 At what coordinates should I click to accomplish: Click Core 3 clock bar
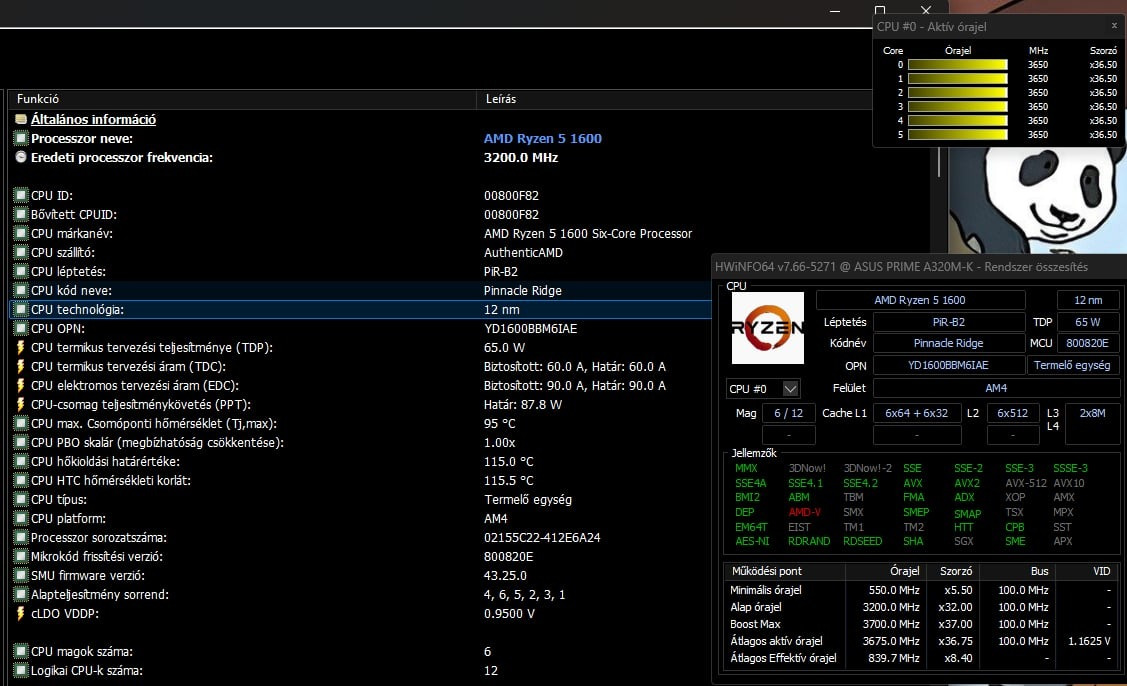point(958,106)
